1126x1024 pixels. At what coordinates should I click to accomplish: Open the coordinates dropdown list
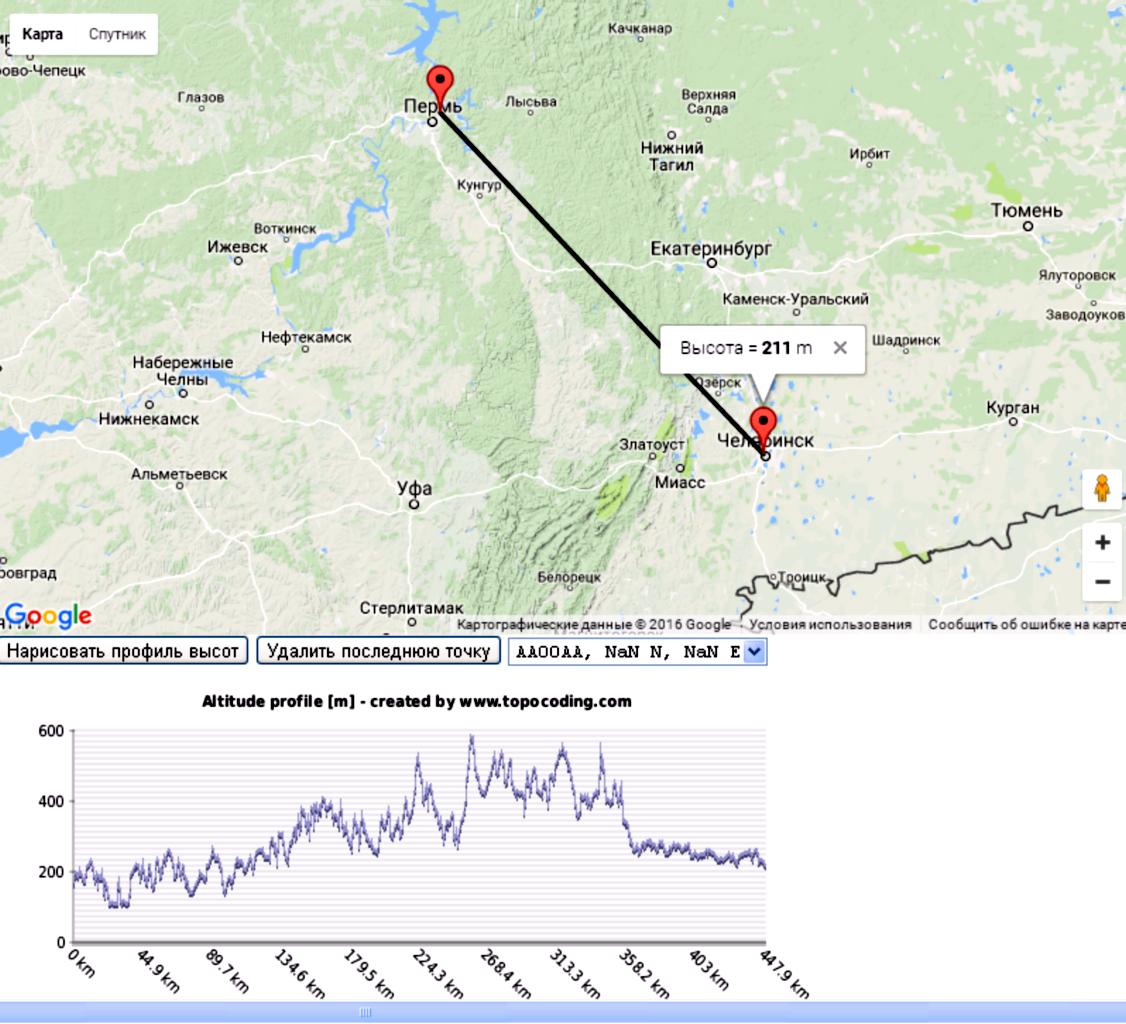click(754, 652)
